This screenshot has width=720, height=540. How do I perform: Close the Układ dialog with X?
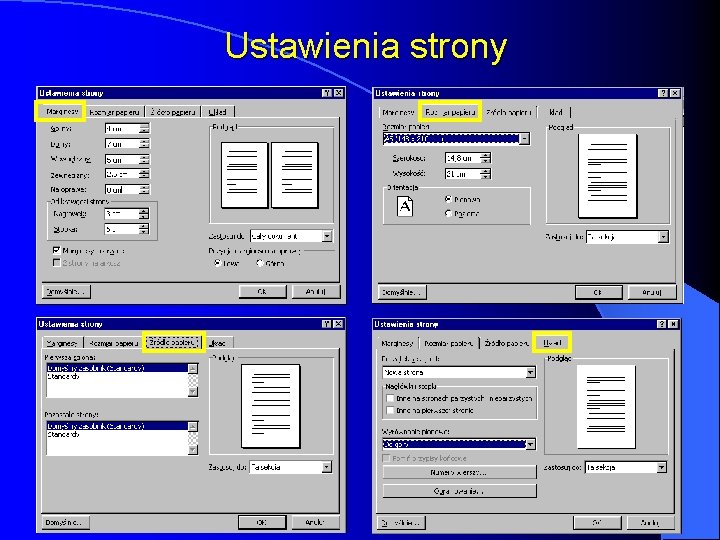tap(673, 324)
